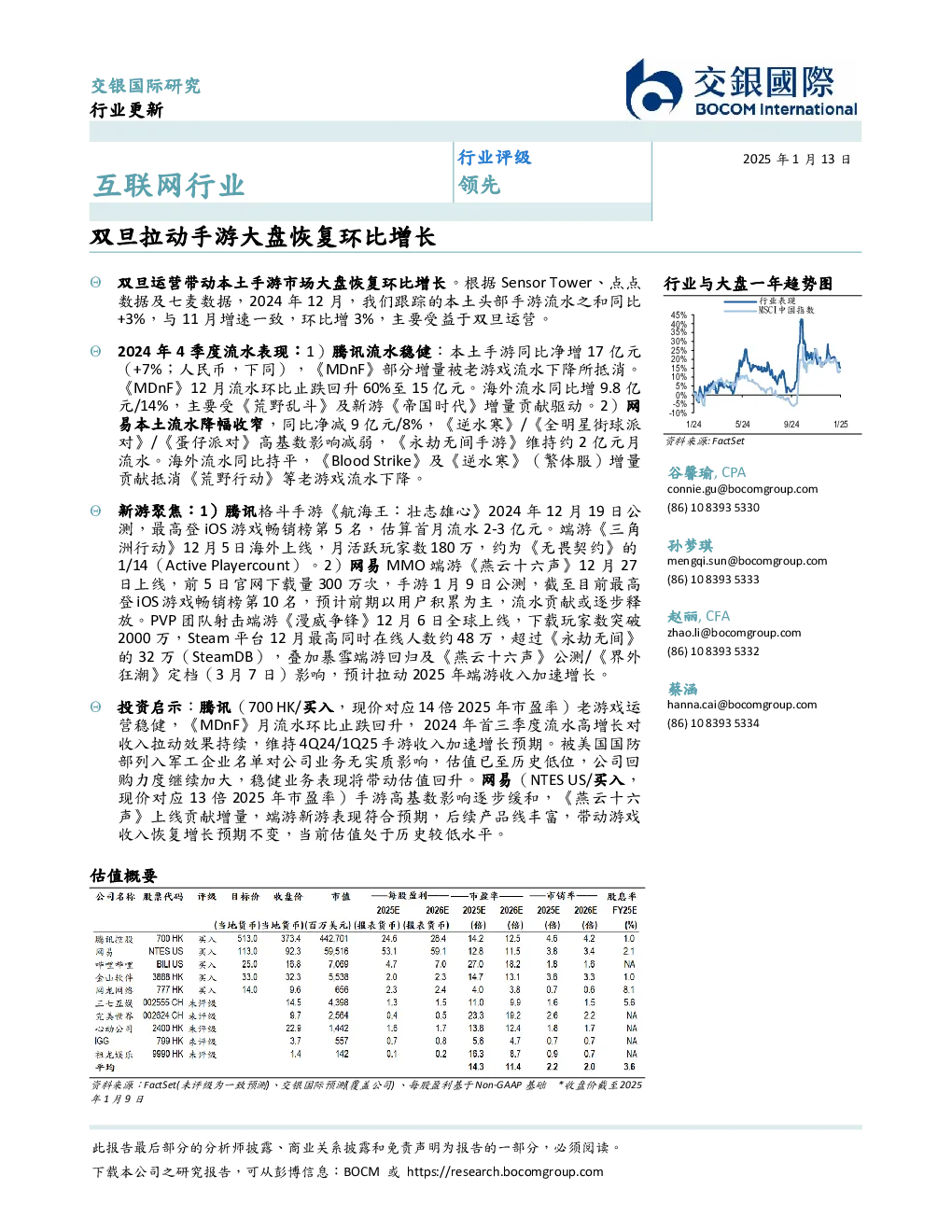Click the 交银国际研究 header text
Screen dimensions: 952x1232
click(x=146, y=85)
